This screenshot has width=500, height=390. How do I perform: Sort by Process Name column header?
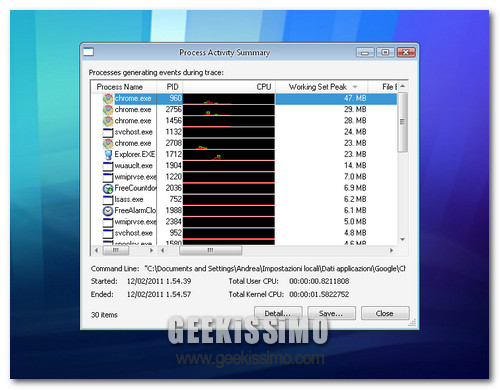(x=123, y=87)
